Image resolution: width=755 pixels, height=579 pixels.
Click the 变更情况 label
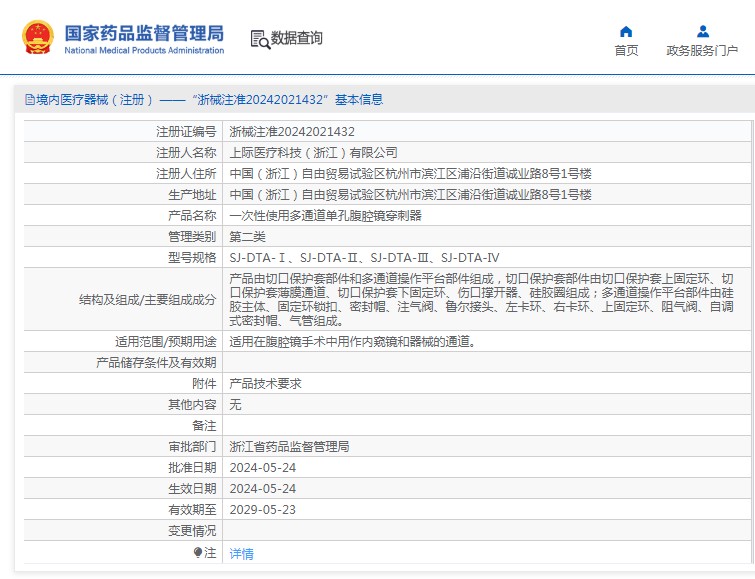pyautogui.click(x=192, y=531)
